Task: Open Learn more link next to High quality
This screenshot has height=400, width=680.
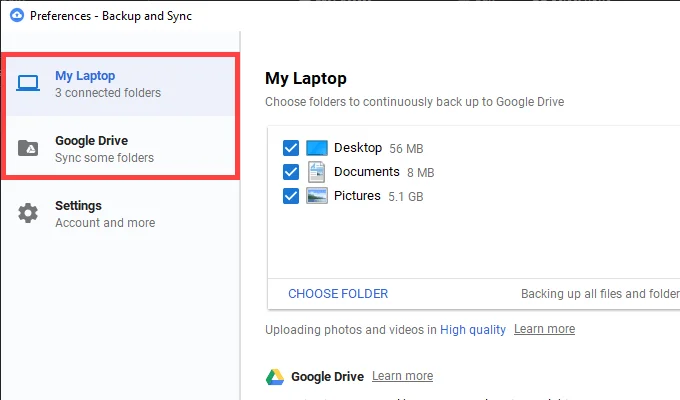Action: (544, 329)
